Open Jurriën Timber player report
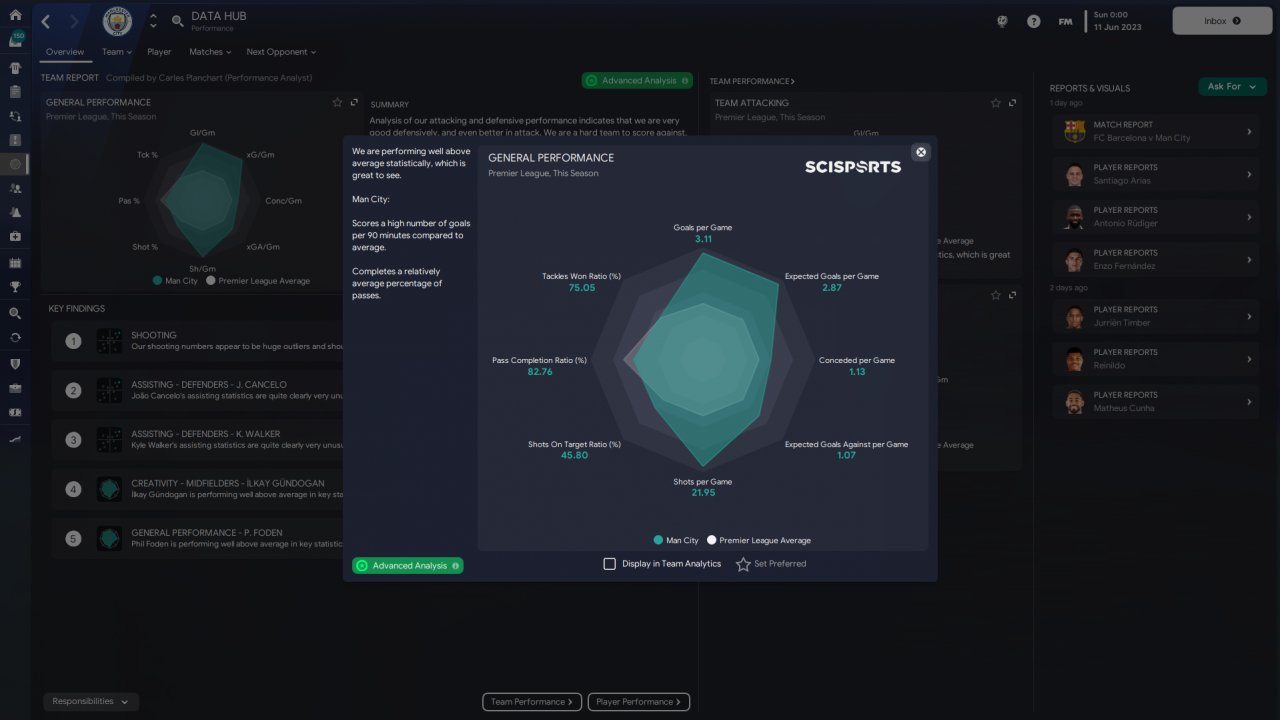Screen dimensions: 1280x720 click(x=1156, y=316)
